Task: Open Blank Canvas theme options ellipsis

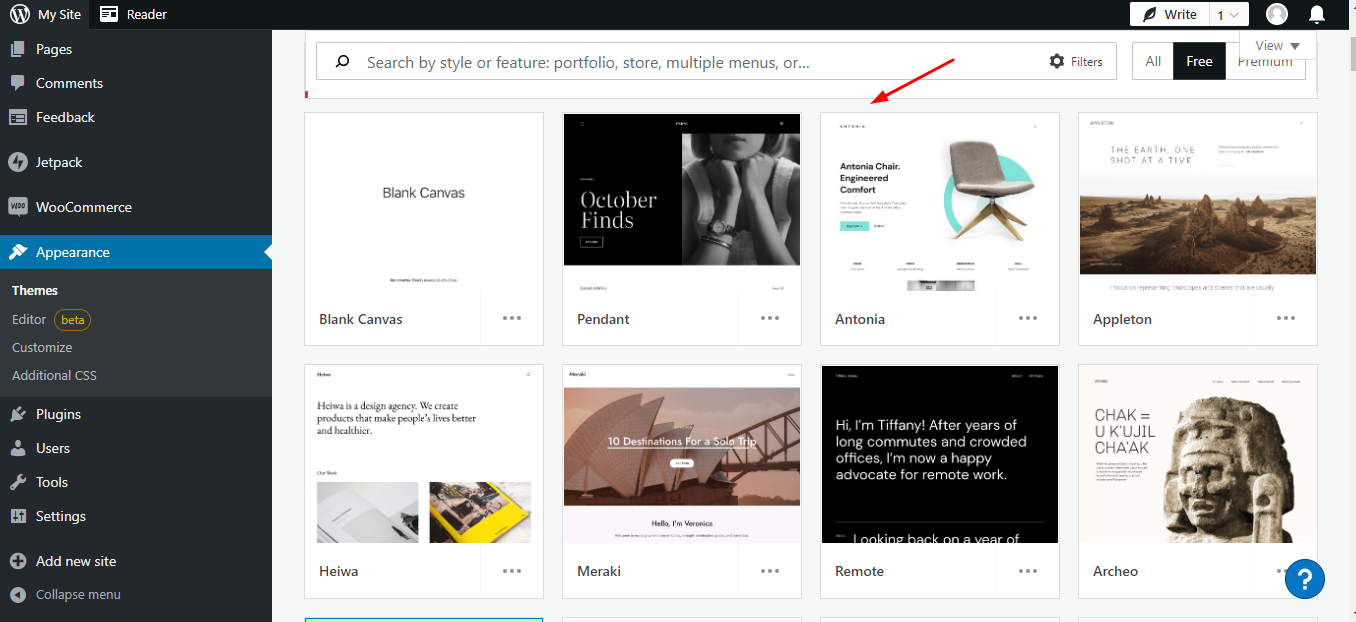Action: (512, 319)
